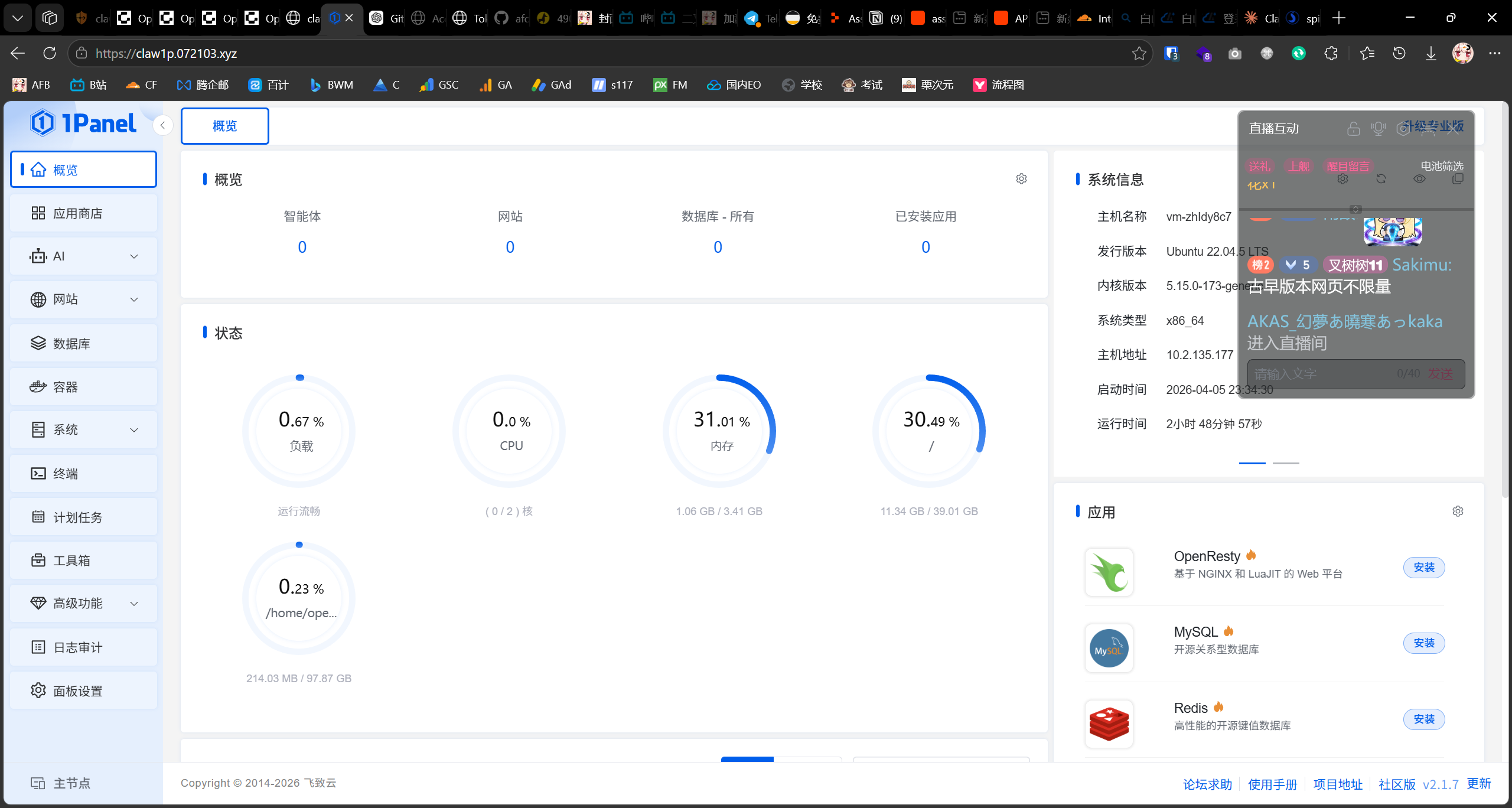Install MySQL with 安装 button
The height and width of the screenshot is (808, 1512).
[x=1423, y=643]
